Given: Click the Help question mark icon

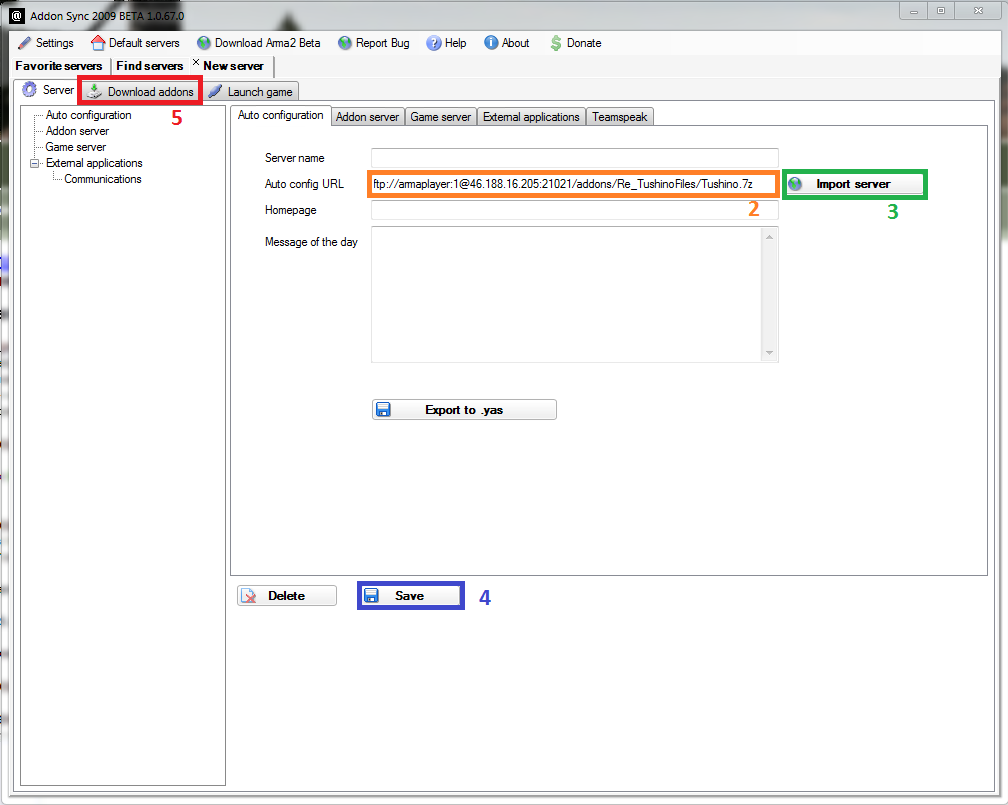Looking at the screenshot, I should (x=434, y=43).
